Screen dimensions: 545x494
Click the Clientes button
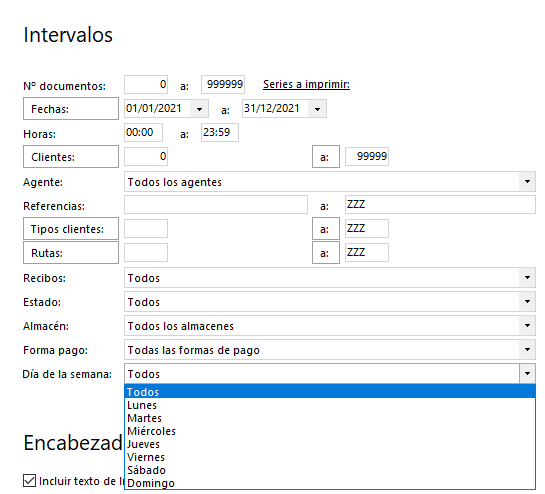(x=71, y=157)
